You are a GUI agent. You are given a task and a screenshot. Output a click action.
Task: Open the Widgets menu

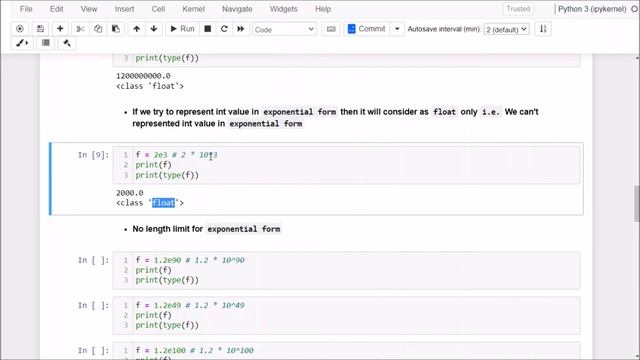(x=283, y=9)
